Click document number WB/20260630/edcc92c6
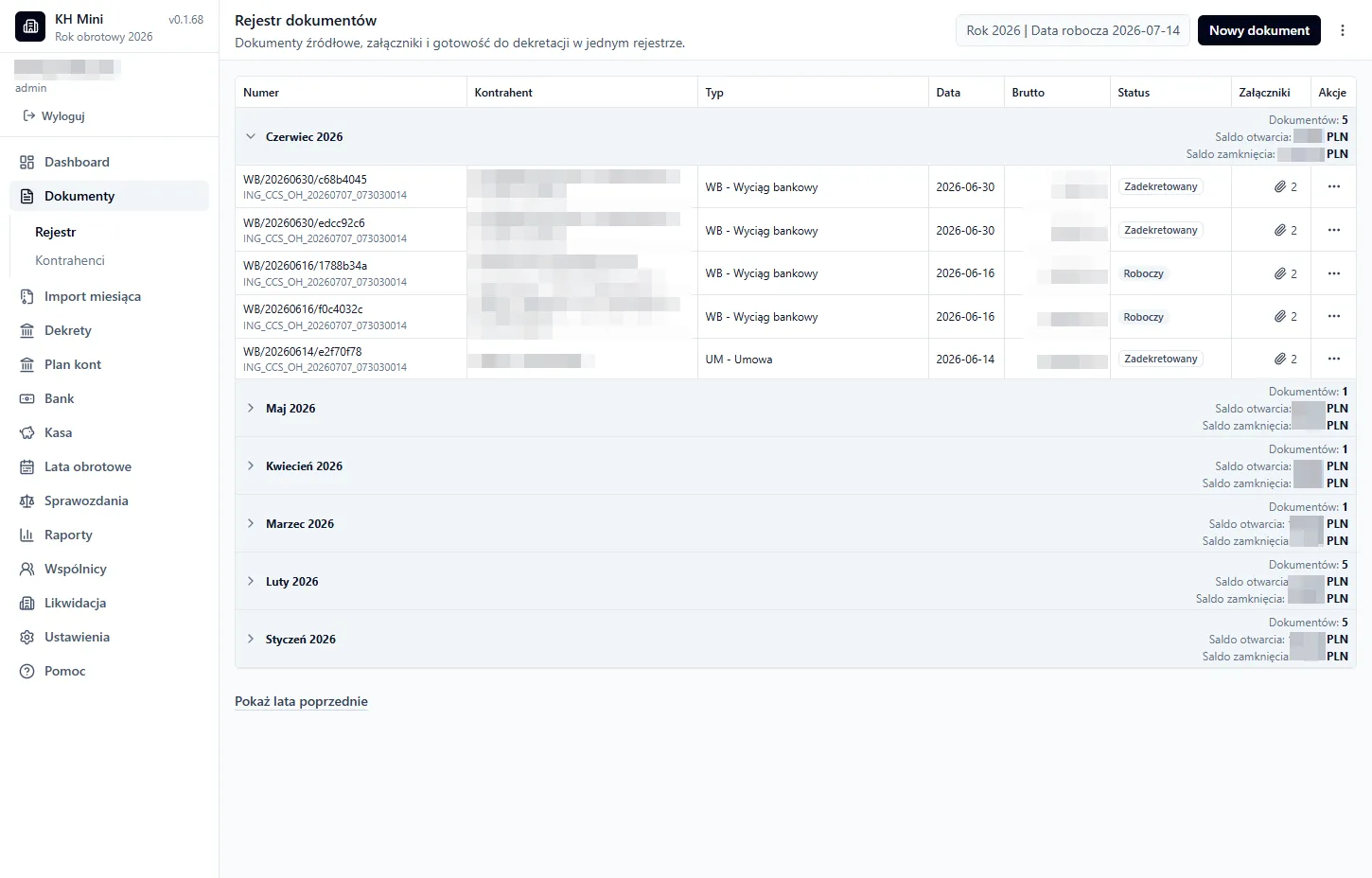Viewport: 1372px width, 878px height. (x=304, y=223)
